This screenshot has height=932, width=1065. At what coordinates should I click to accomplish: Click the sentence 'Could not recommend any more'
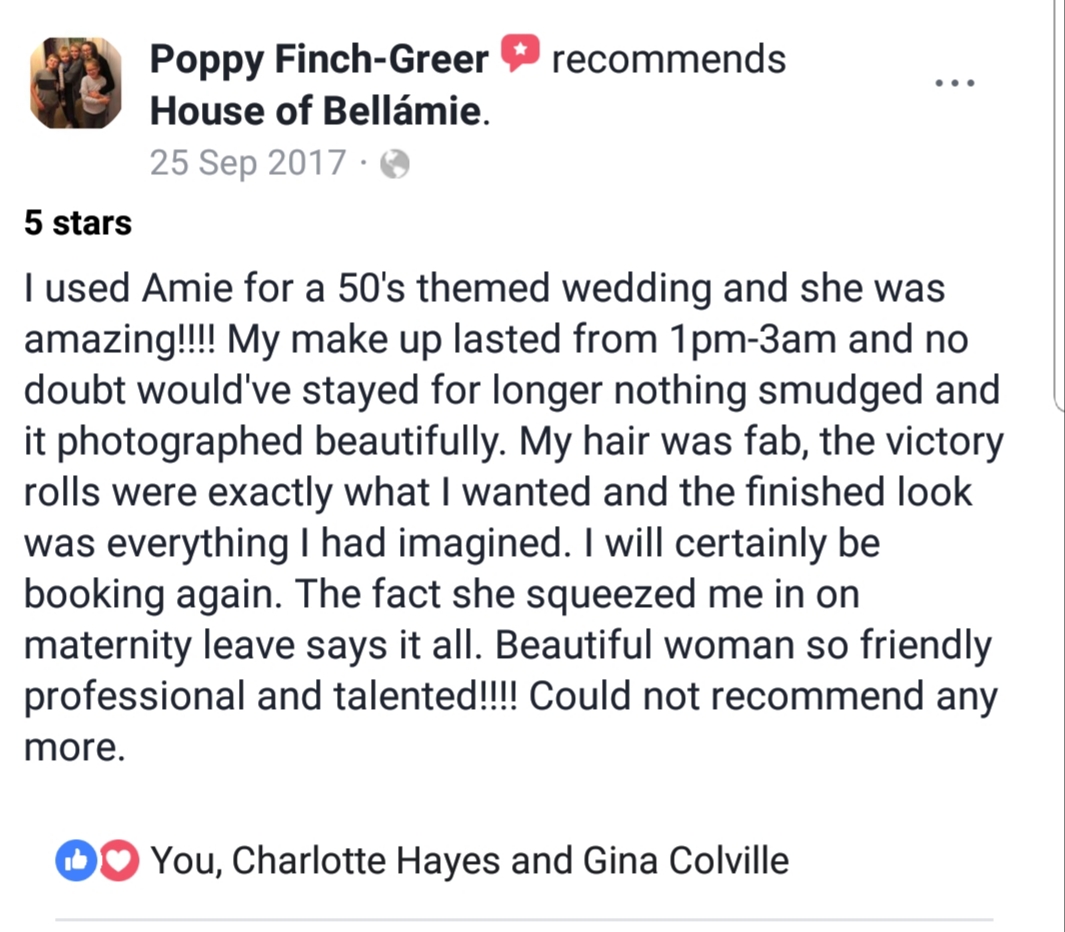click(511, 721)
